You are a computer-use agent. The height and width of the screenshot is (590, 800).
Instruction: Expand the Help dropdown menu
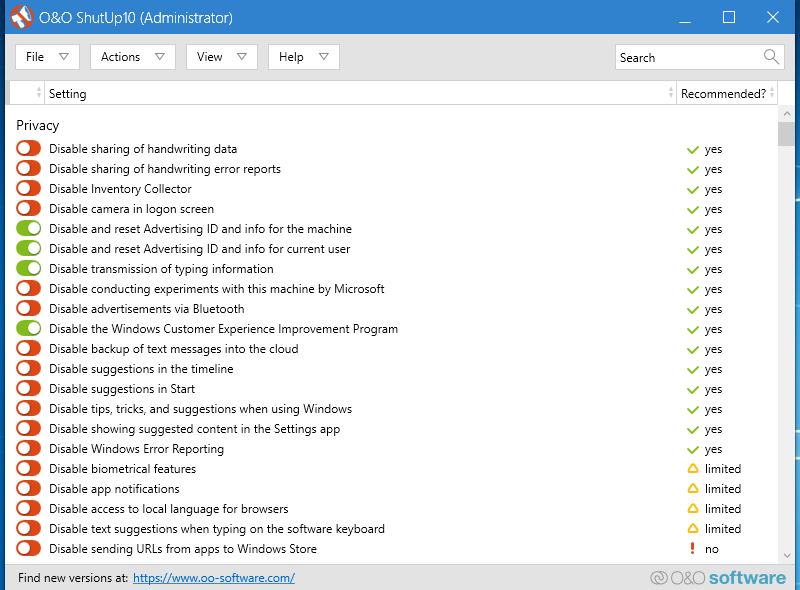(304, 57)
